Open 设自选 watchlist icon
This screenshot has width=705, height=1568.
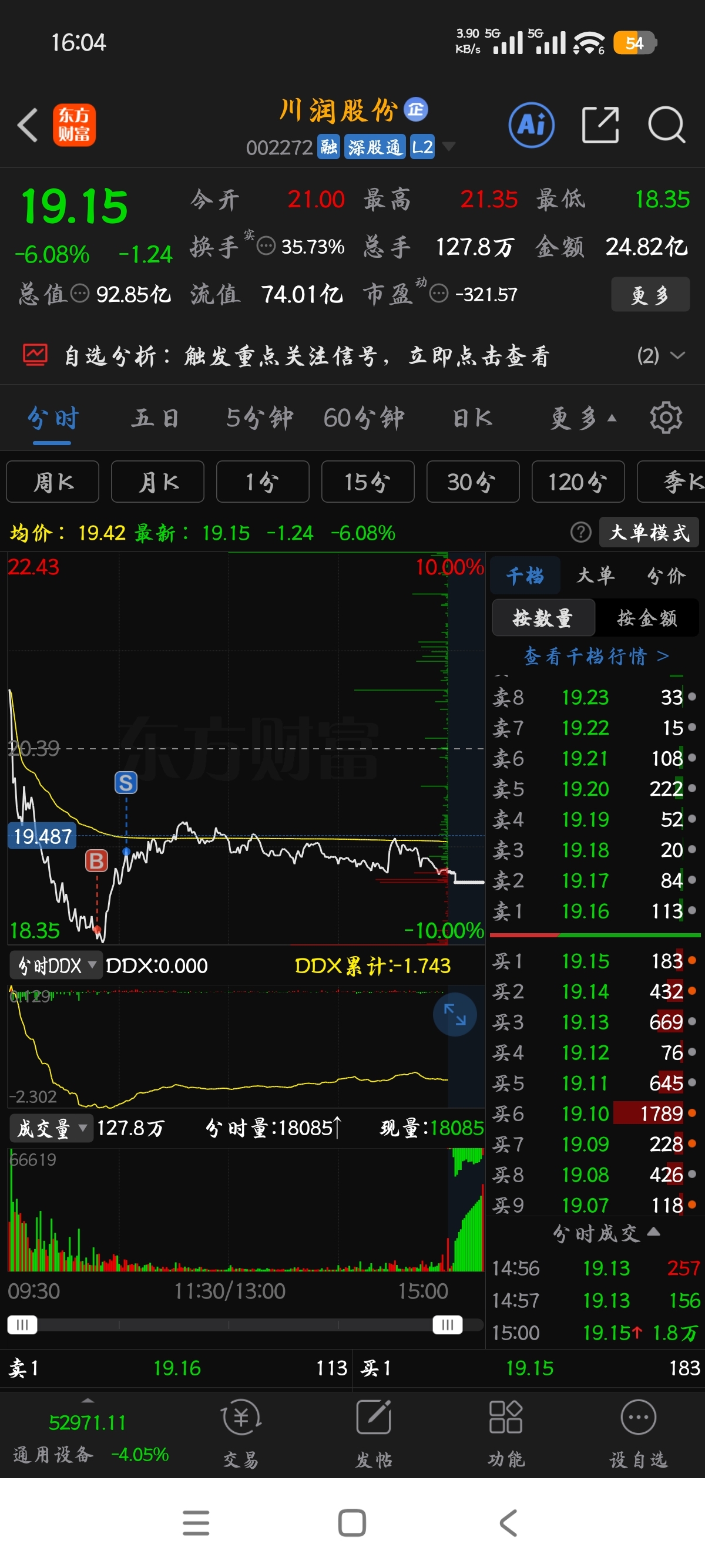pos(639,1434)
